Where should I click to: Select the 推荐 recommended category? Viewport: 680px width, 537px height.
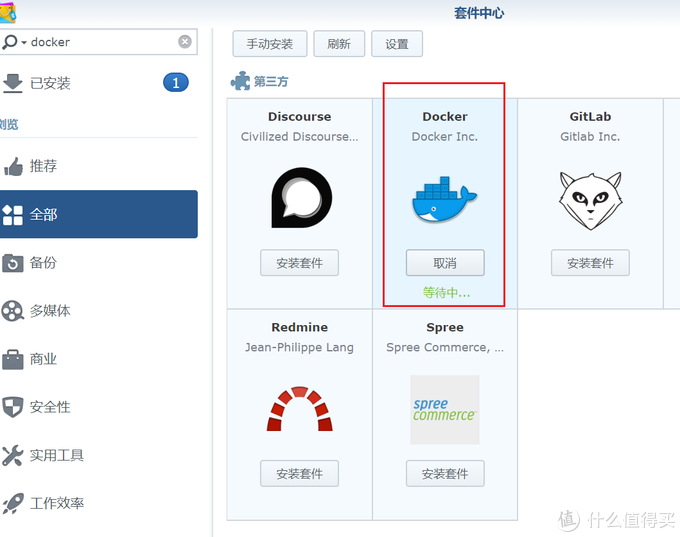pyautogui.click(x=43, y=166)
